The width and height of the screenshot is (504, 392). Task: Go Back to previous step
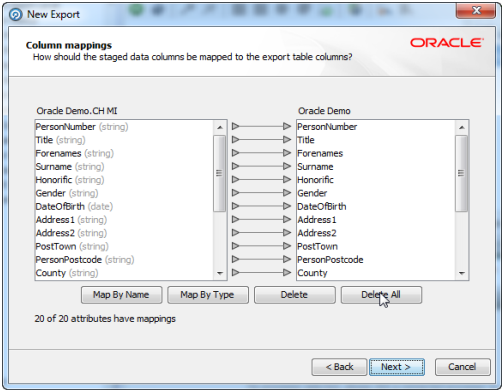click(x=339, y=367)
